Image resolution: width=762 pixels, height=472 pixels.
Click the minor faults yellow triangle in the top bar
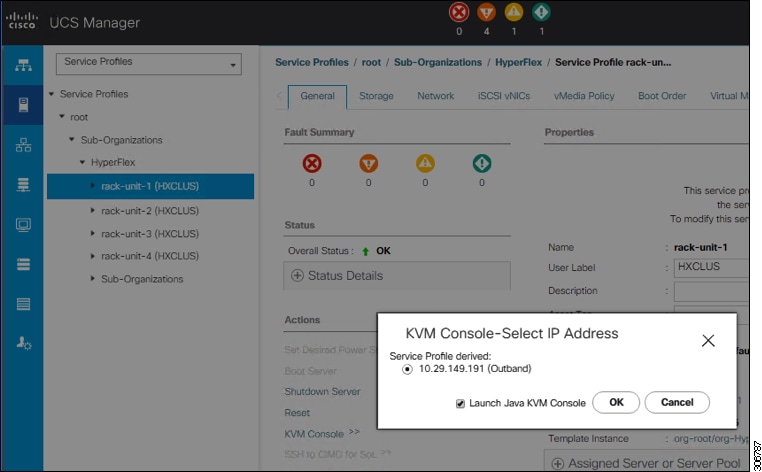[514, 12]
